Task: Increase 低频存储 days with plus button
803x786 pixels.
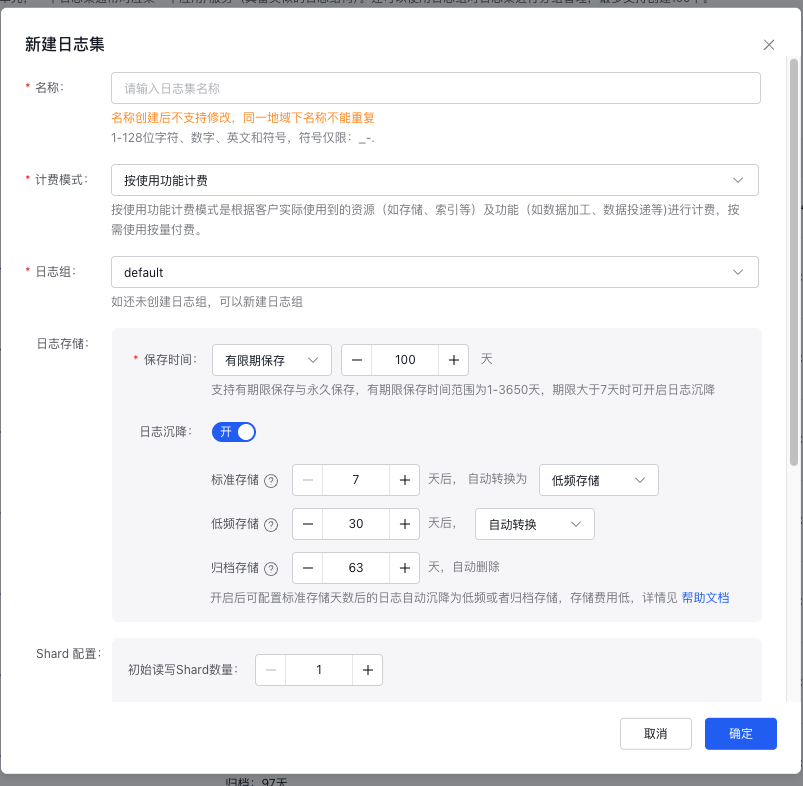Action: click(405, 524)
